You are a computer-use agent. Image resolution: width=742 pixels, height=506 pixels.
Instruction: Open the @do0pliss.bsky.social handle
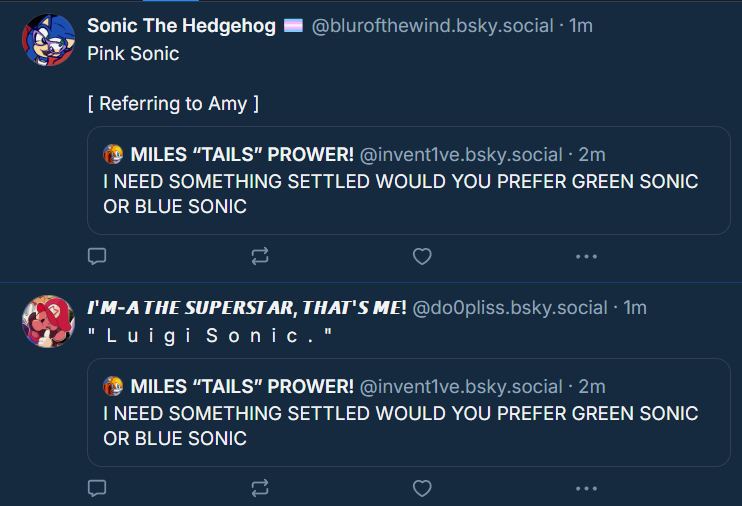(509, 307)
